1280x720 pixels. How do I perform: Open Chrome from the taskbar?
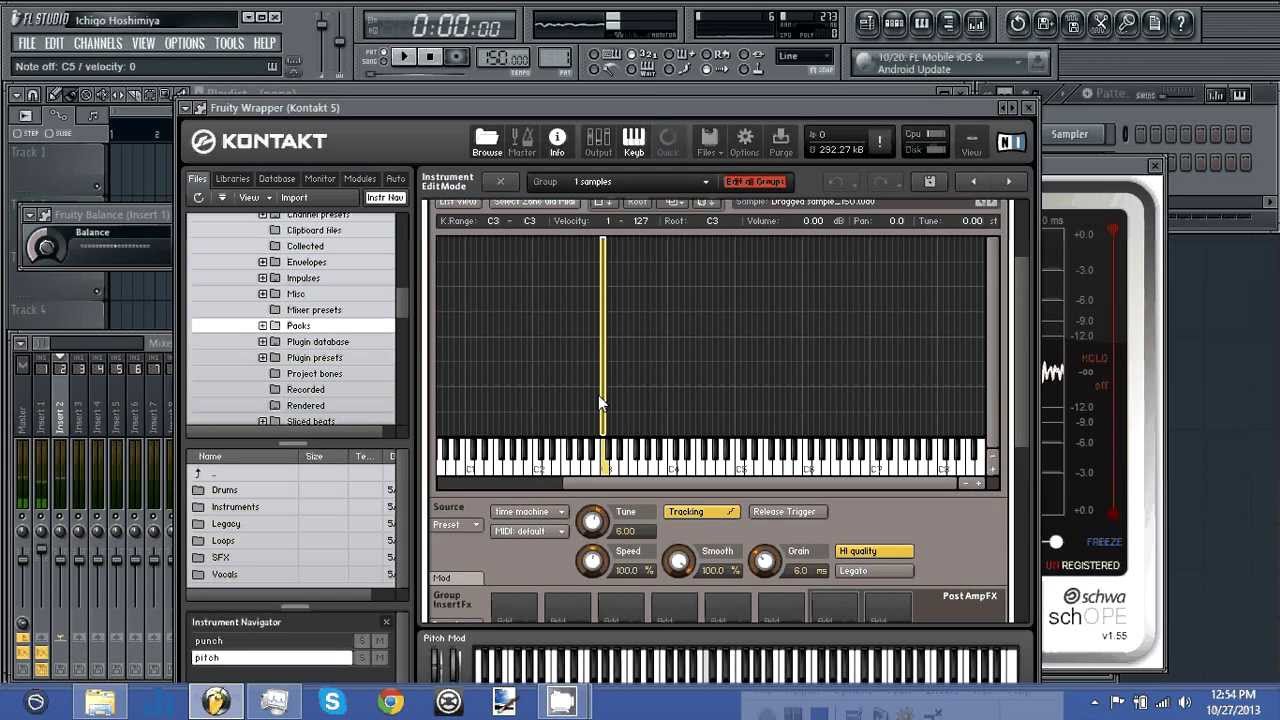coord(390,702)
